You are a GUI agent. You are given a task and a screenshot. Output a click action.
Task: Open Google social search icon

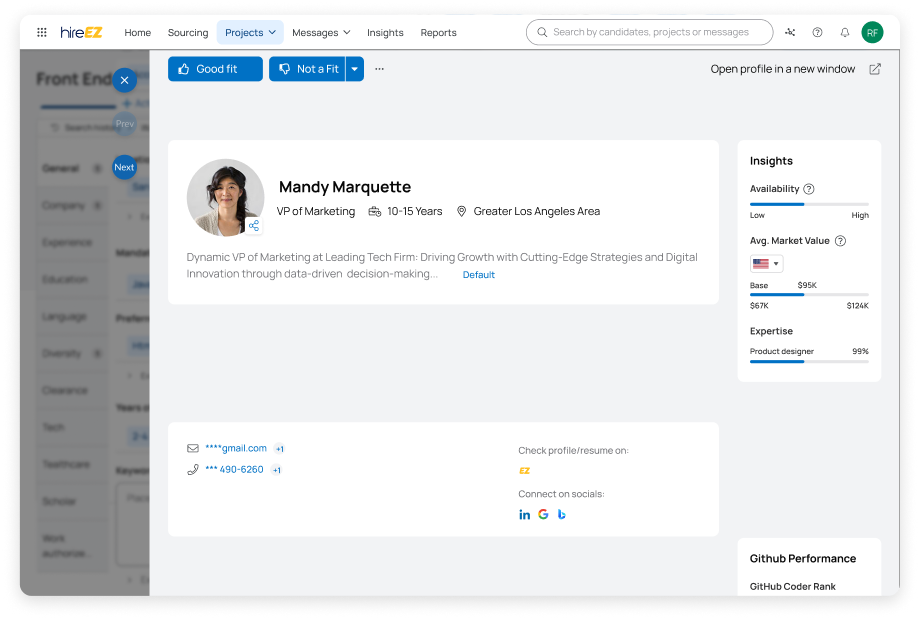pos(543,514)
